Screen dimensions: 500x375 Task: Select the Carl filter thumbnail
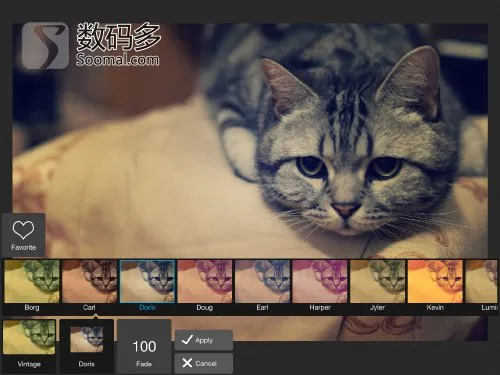click(89, 282)
